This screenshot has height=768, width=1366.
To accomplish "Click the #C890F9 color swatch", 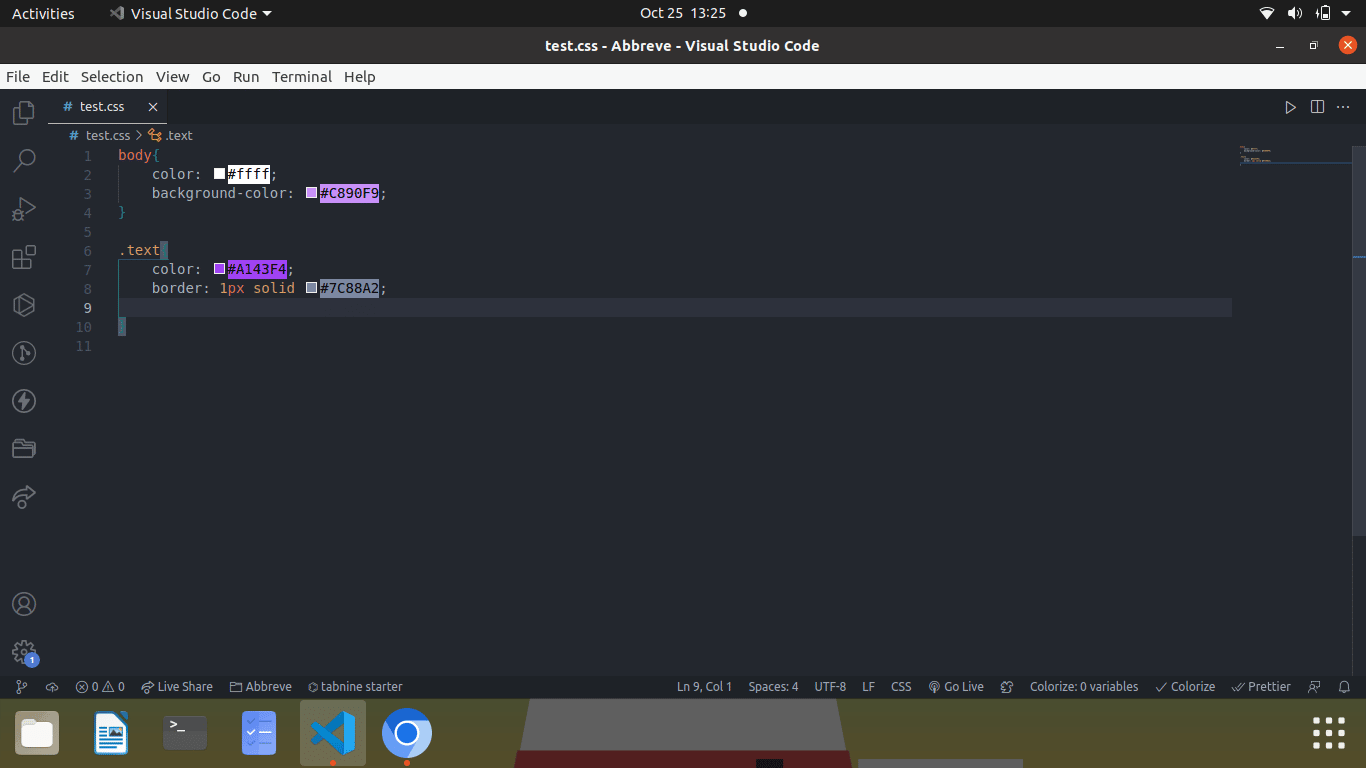I will point(310,193).
